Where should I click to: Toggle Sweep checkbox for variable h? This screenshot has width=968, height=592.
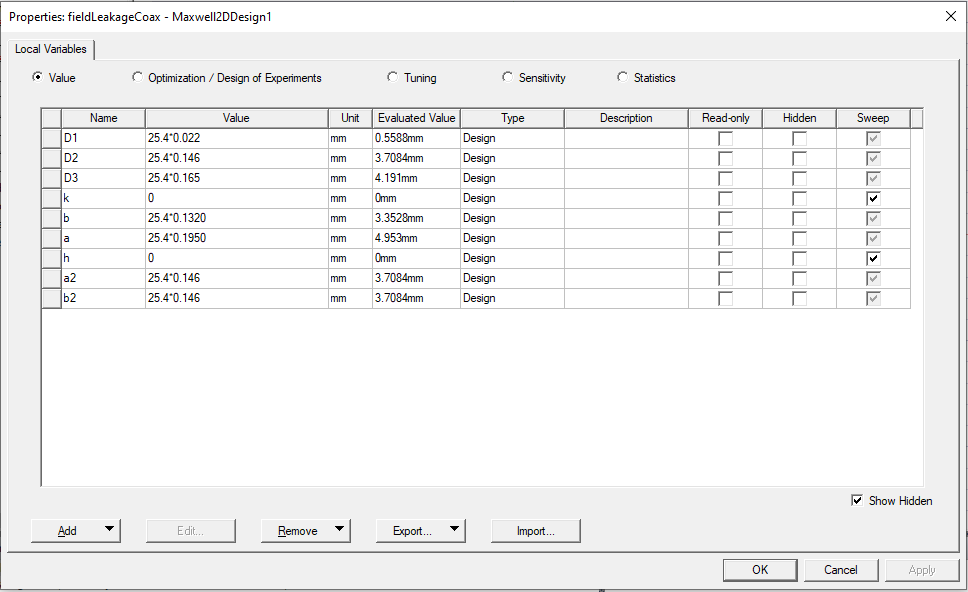873,258
